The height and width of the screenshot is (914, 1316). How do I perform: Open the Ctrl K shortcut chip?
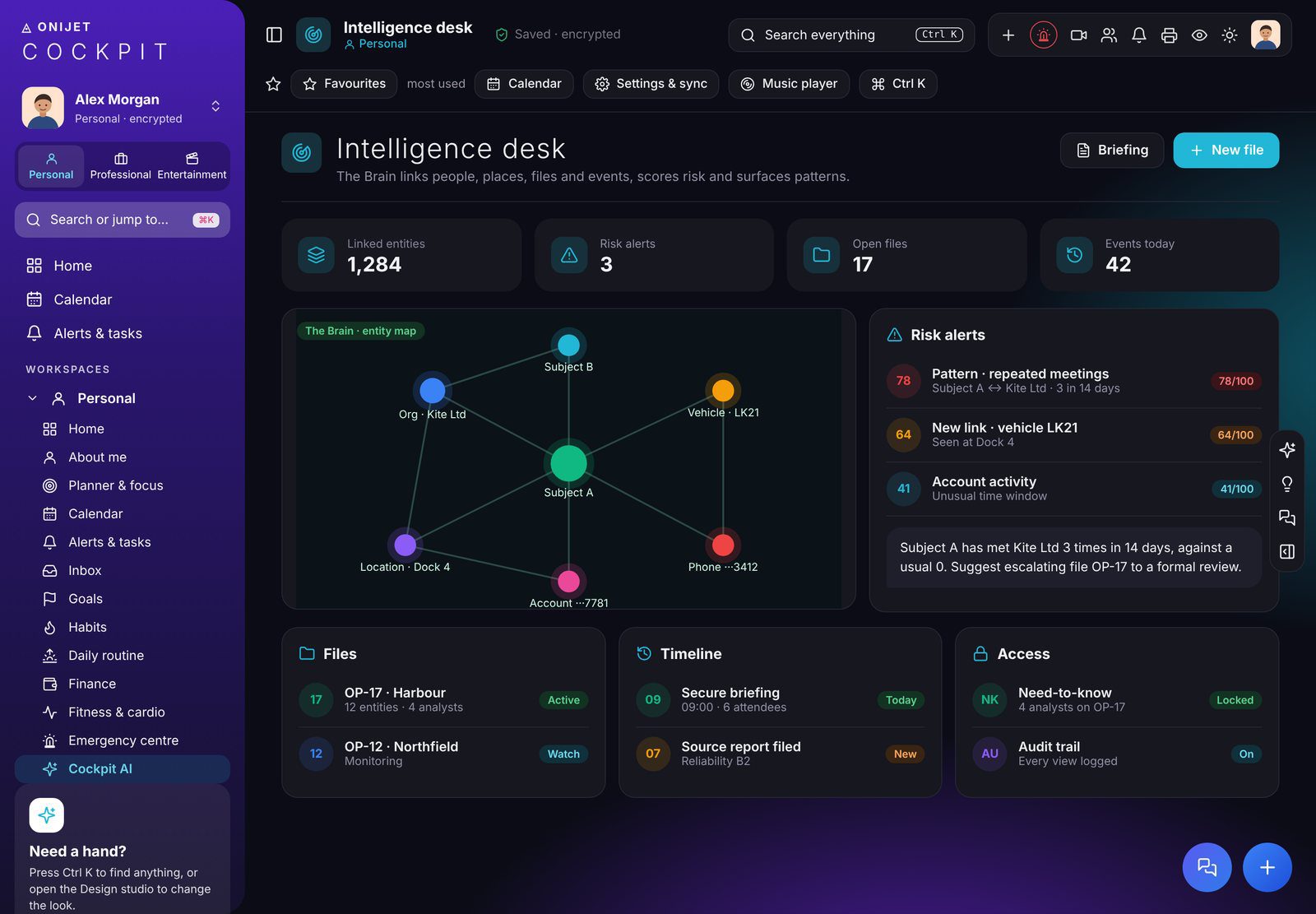coord(898,84)
